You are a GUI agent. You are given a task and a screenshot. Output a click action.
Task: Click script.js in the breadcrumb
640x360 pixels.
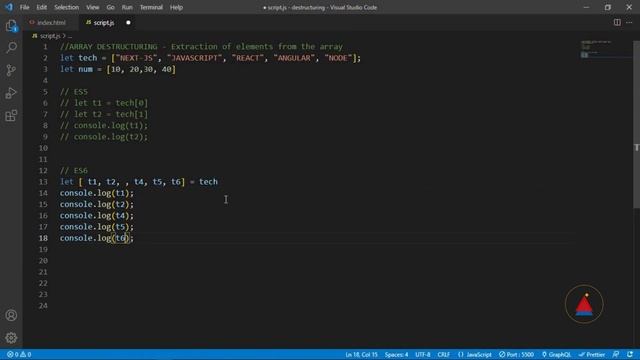(x=50, y=36)
